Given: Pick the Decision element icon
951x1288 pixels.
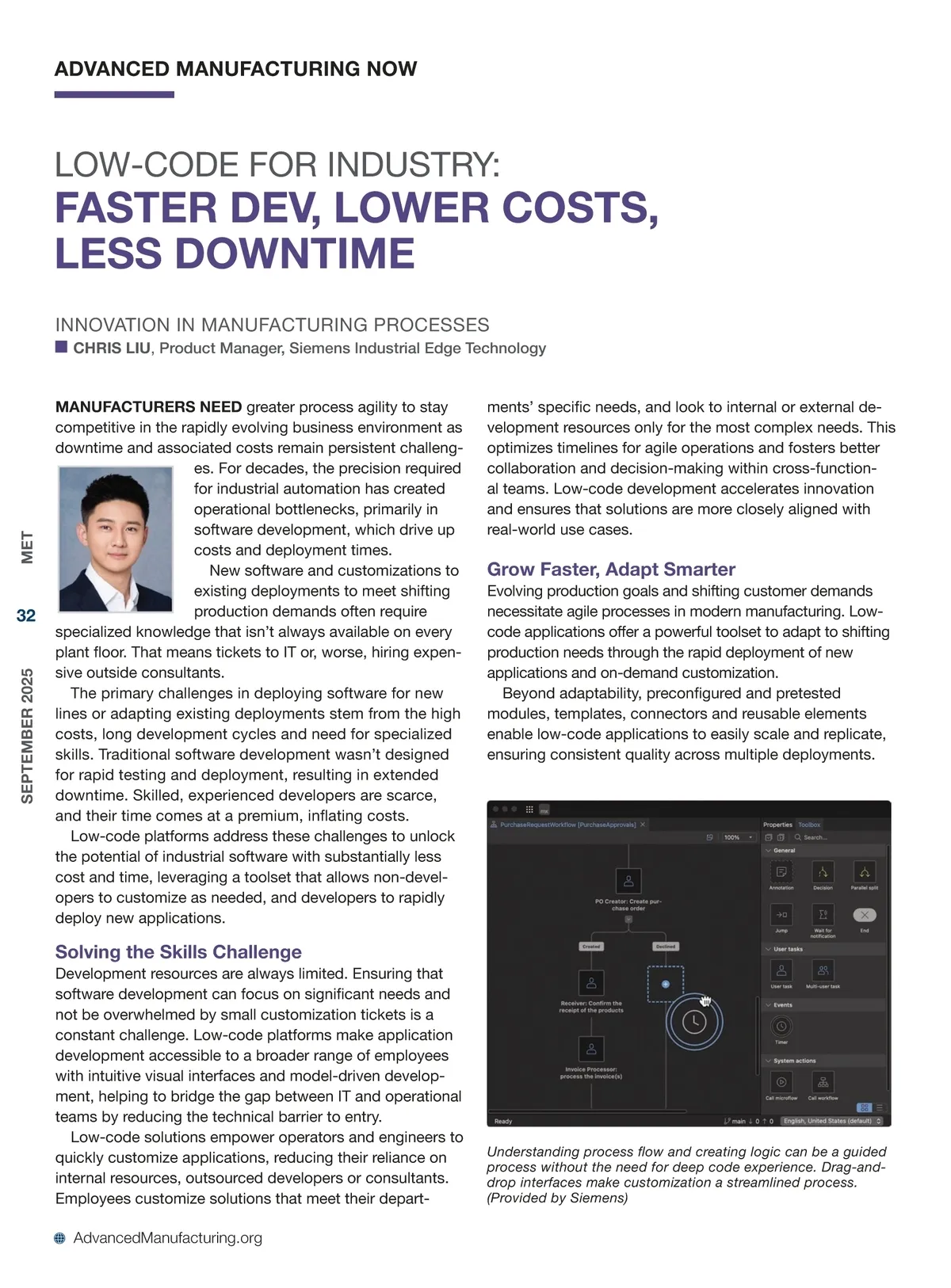Looking at the screenshot, I should click(x=823, y=872).
